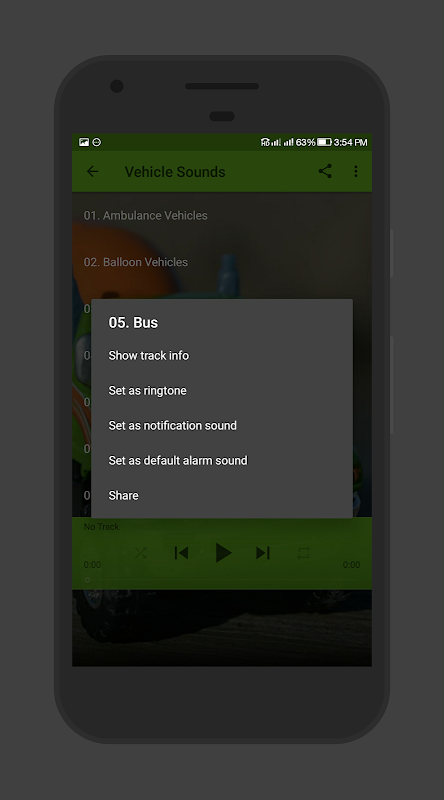Click the playback seek bar handle
This screenshot has height=800, width=444.
(87, 580)
